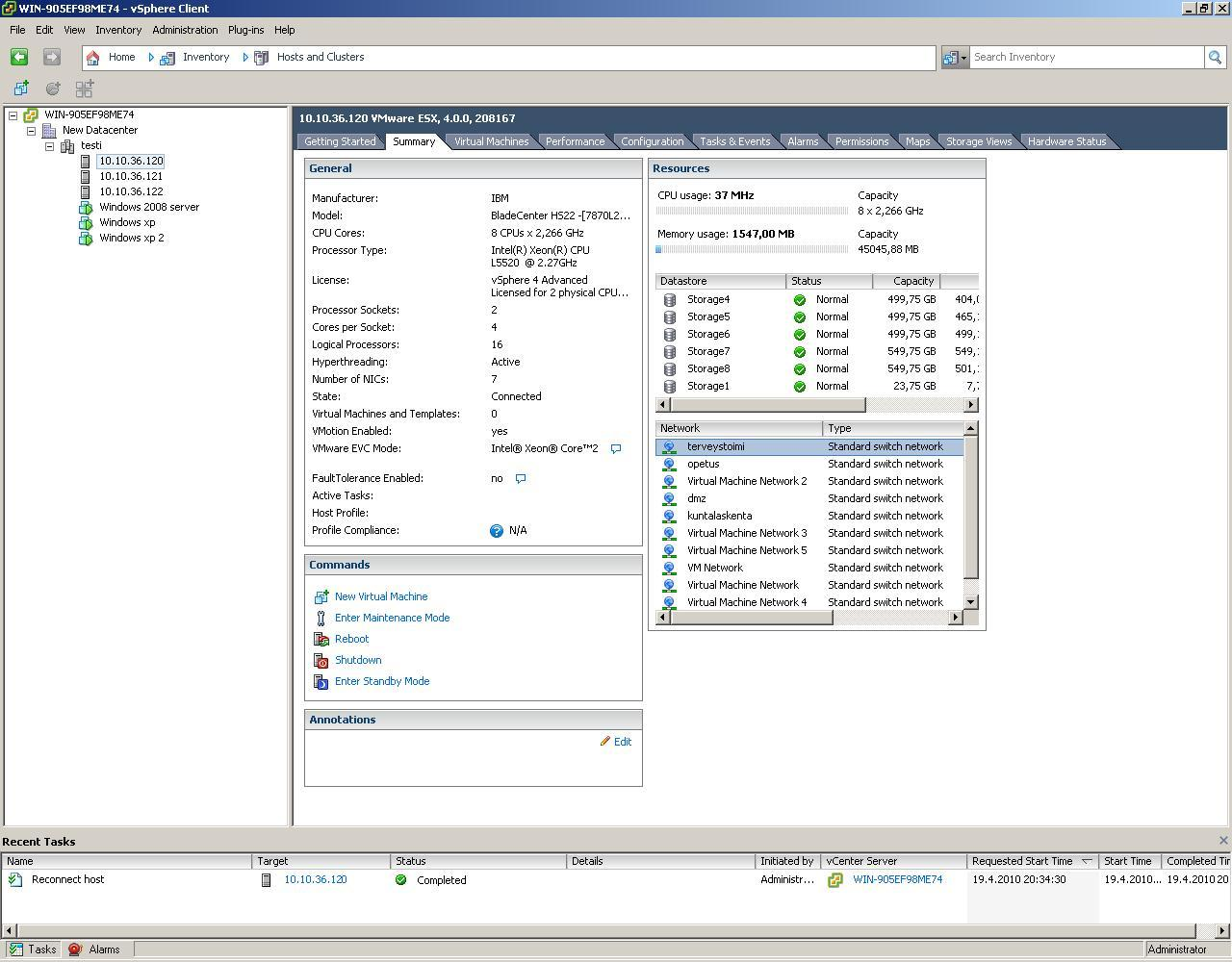Click the New Datacenter icon in tree
Screen dimensions: 1232x962
(49, 130)
